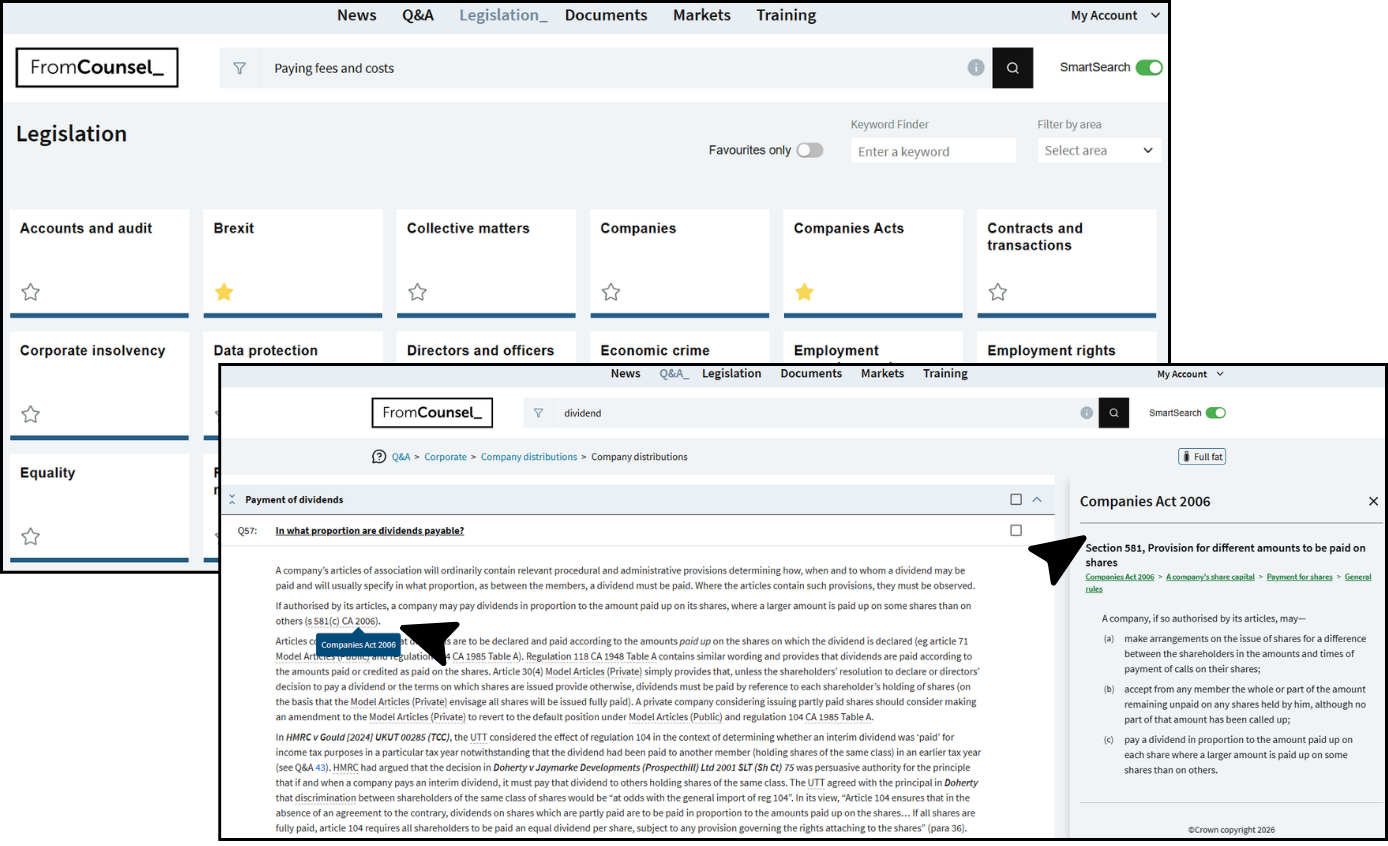Viewport: 1388px width, 846px height.
Task: Click the info icon in the top search bar
Action: (x=976, y=68)
